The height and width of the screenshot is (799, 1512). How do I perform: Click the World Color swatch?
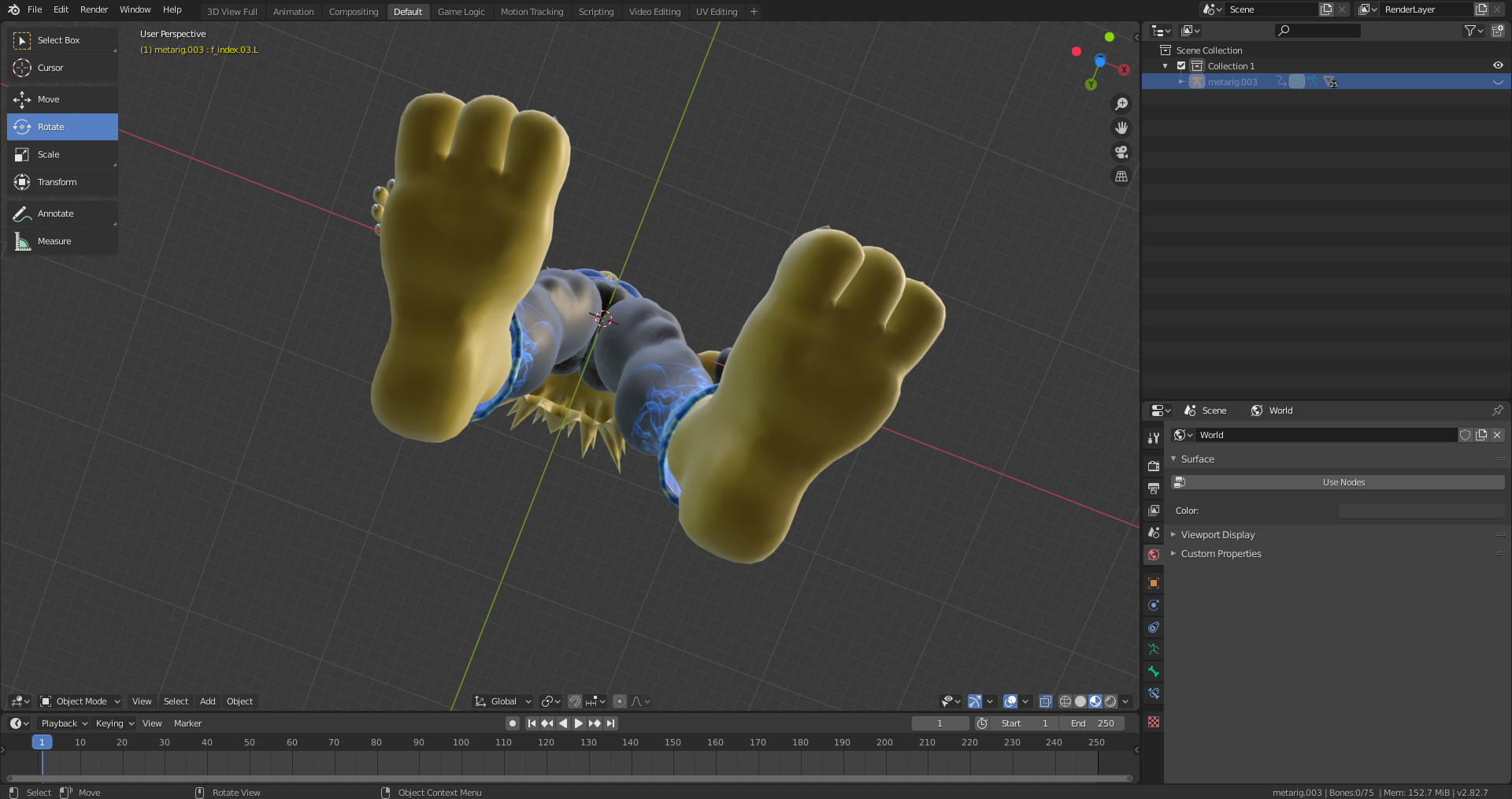1421,511
